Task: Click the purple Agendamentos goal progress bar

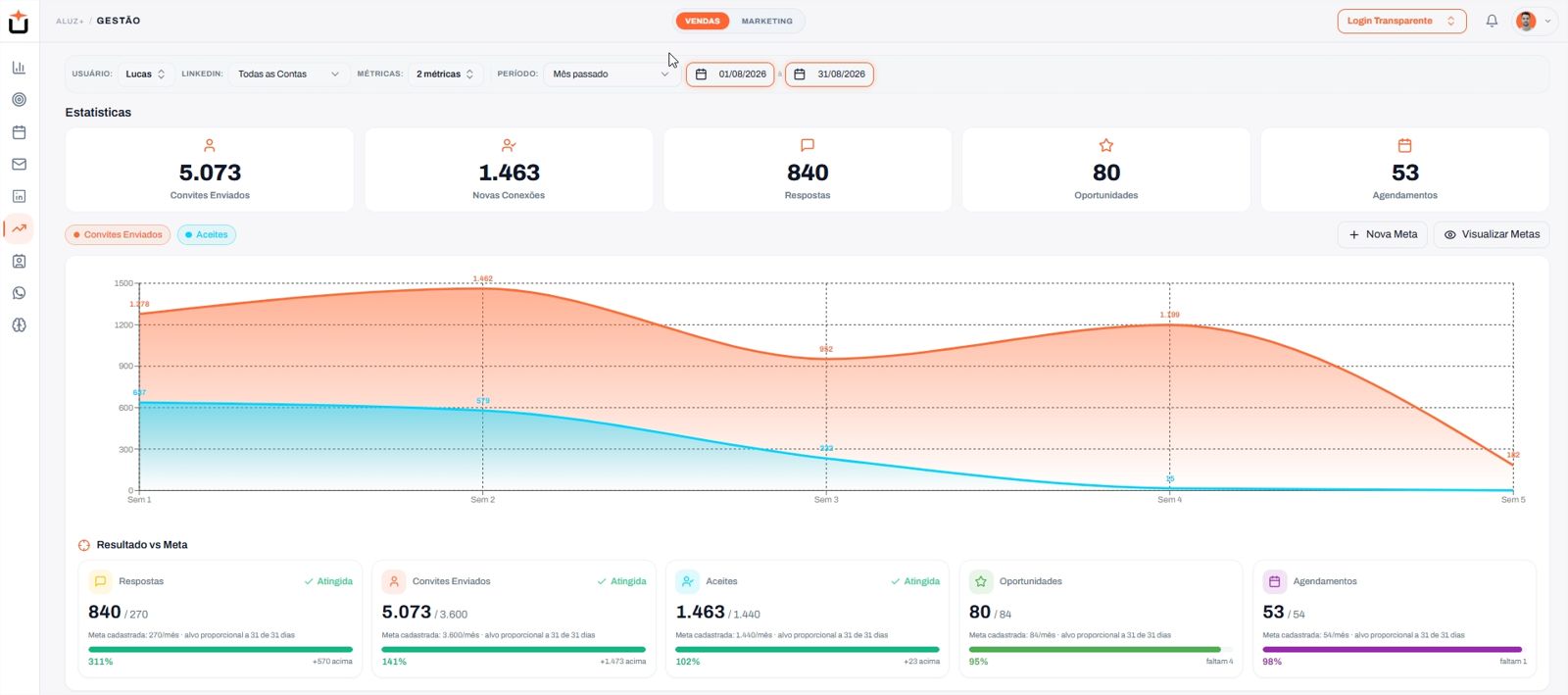Action: point(1393,649)
